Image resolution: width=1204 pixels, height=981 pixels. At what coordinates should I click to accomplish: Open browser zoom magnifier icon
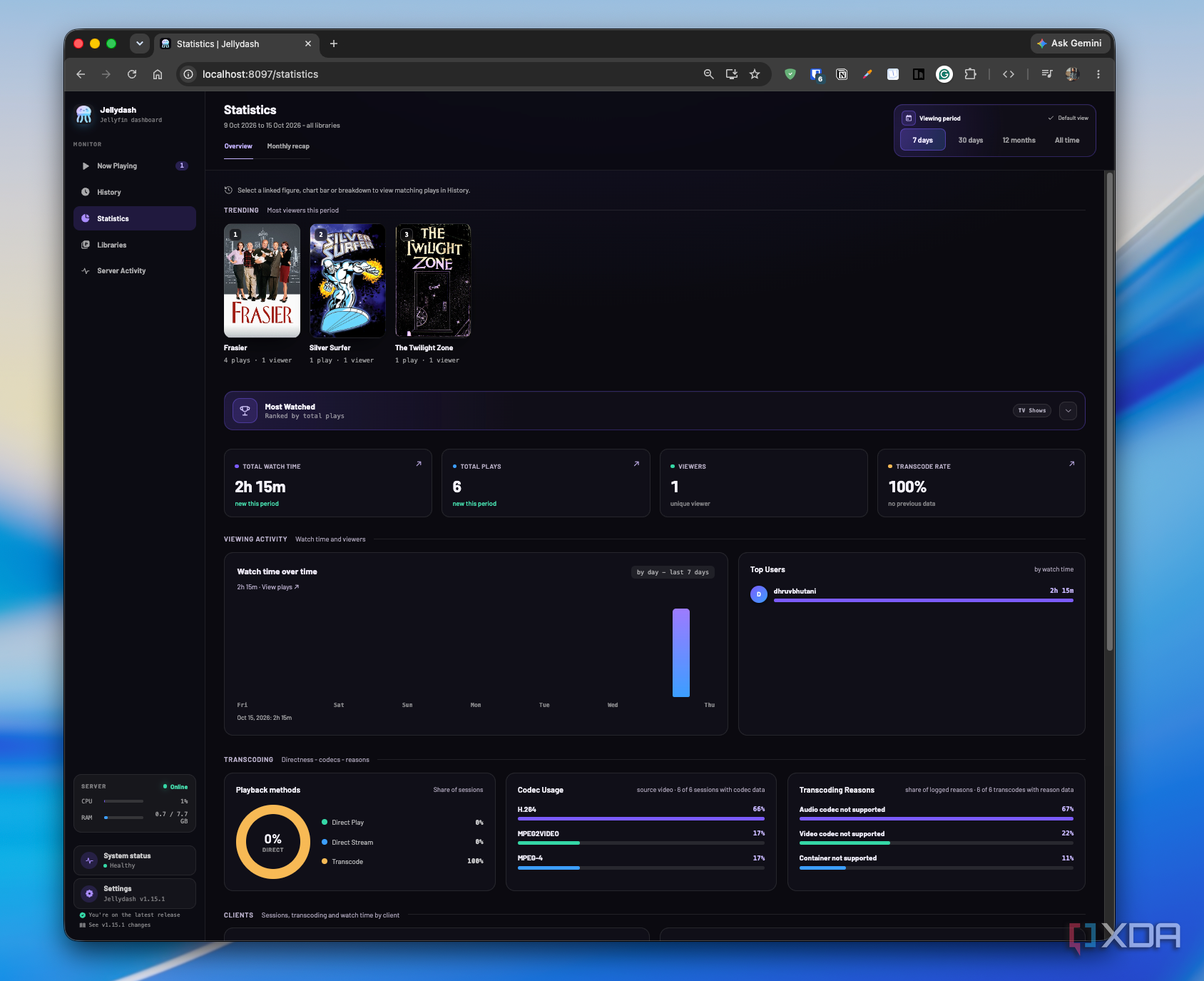tap(708, 74)
